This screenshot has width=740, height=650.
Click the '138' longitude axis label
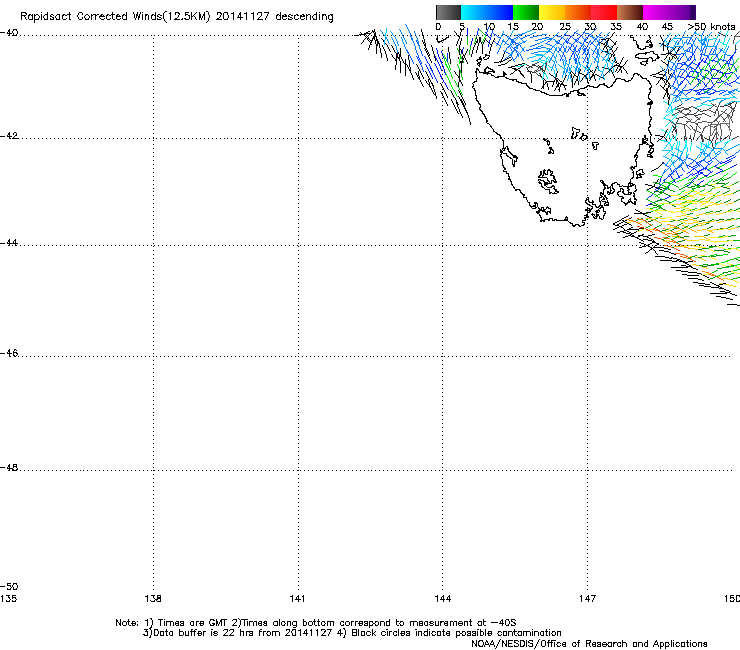coord(153,599)
